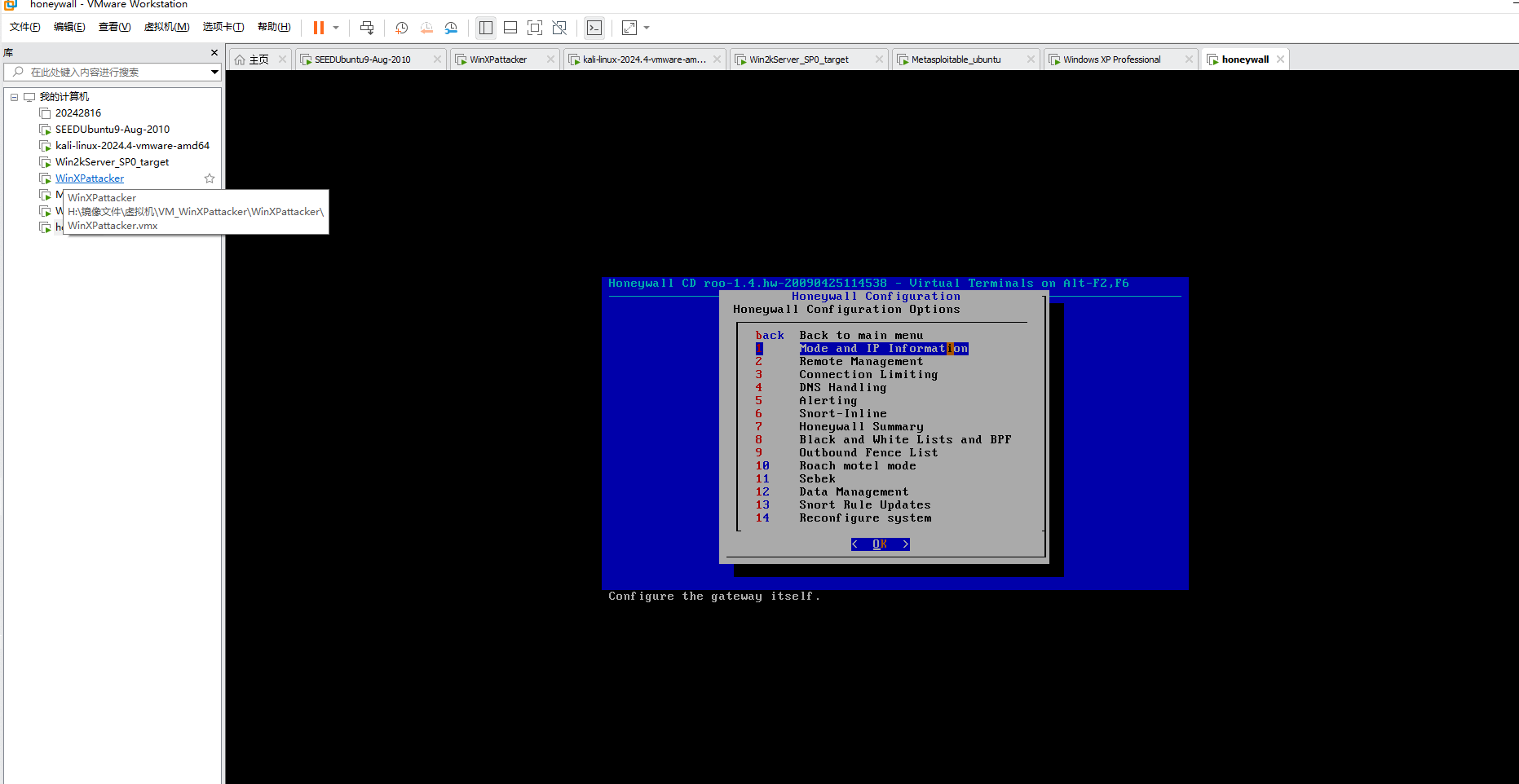Close the Metasploitable_ubuntu tab
Screen dimensions: 1519x784
[x=1031, y=59]
